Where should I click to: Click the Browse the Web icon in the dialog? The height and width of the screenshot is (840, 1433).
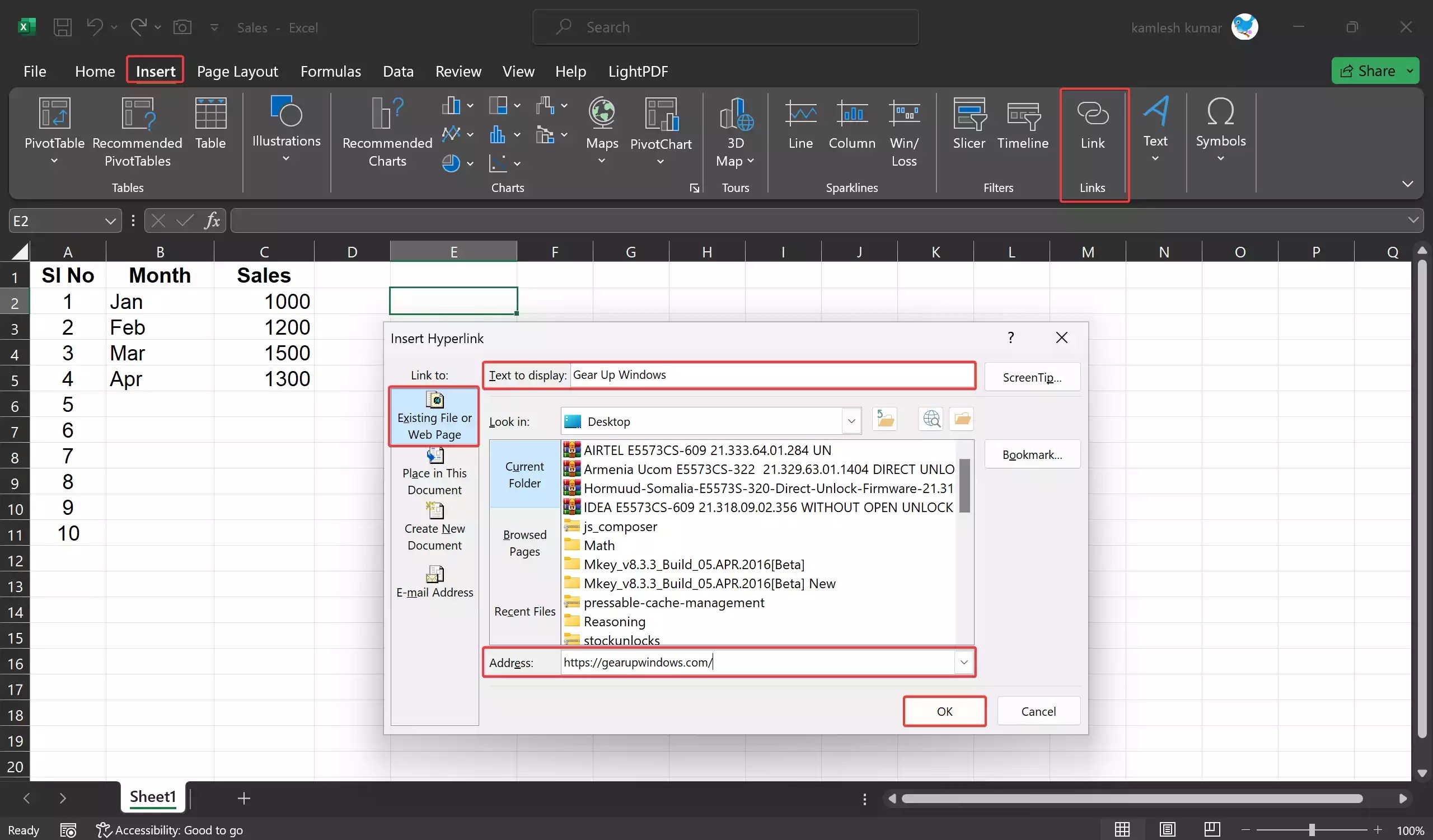coord(931,419)
